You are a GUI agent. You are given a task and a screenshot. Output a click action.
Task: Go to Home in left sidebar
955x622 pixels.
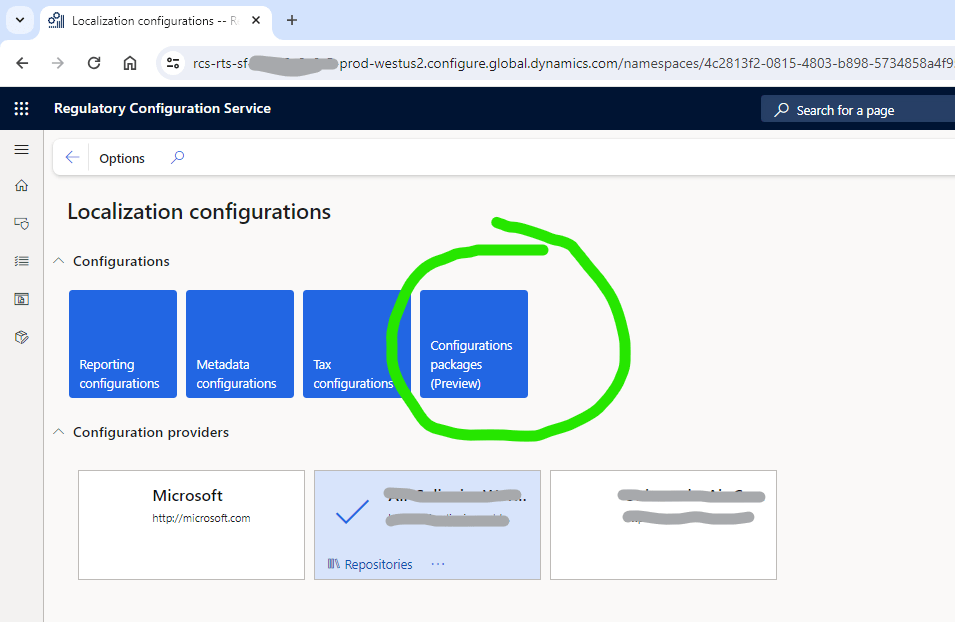pos(21,186)
